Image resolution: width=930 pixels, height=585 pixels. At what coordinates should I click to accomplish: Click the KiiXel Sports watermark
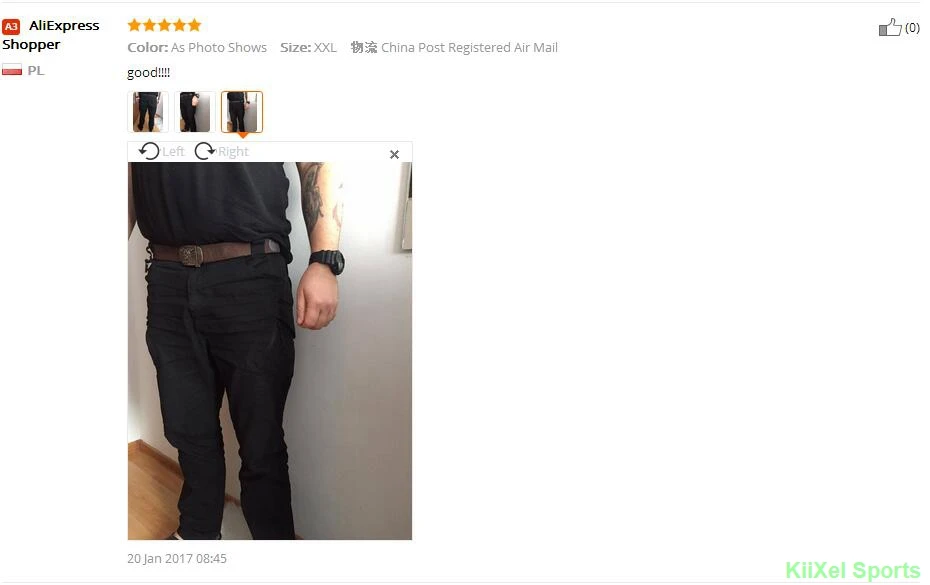(852, 570)
